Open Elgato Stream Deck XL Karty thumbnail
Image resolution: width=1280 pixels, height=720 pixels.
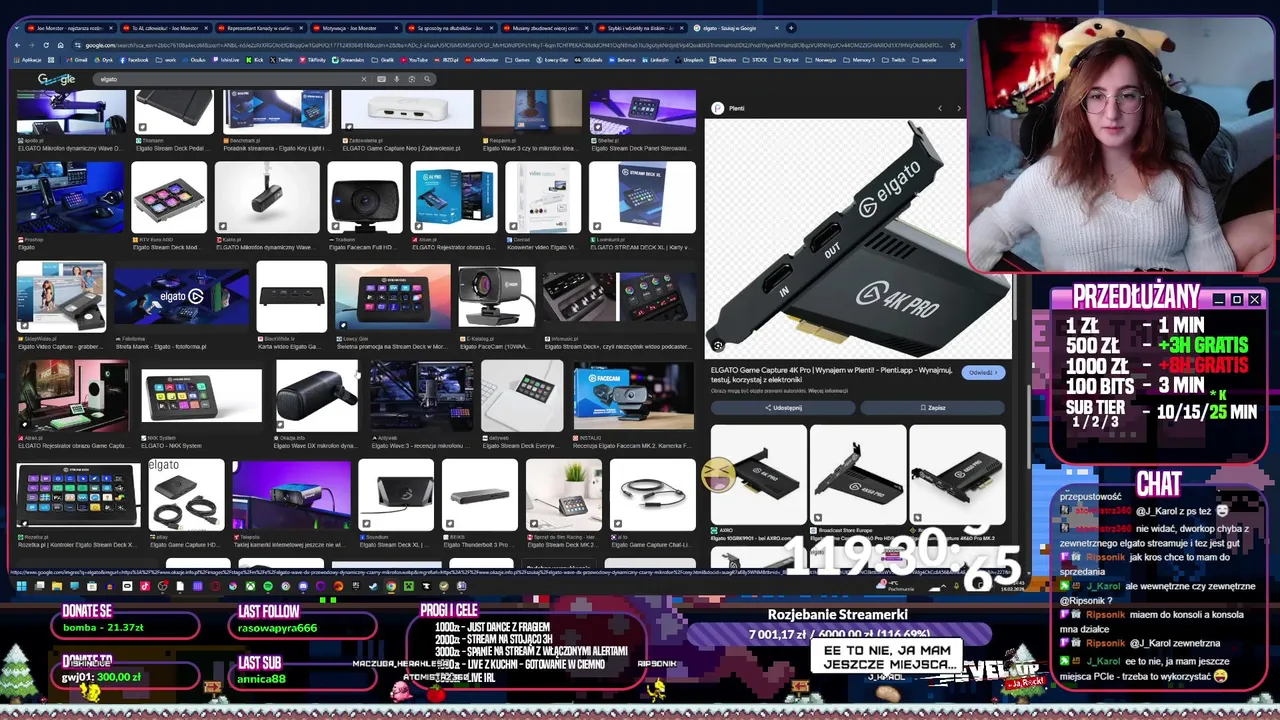pos(642,198)
